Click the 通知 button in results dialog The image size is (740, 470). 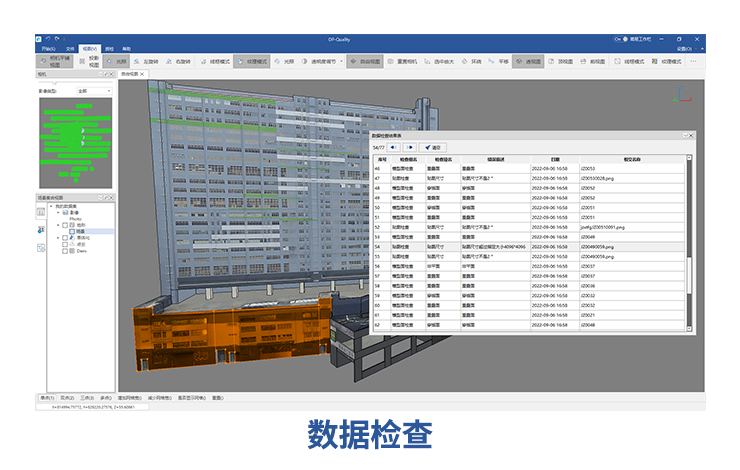coord(433,147)
